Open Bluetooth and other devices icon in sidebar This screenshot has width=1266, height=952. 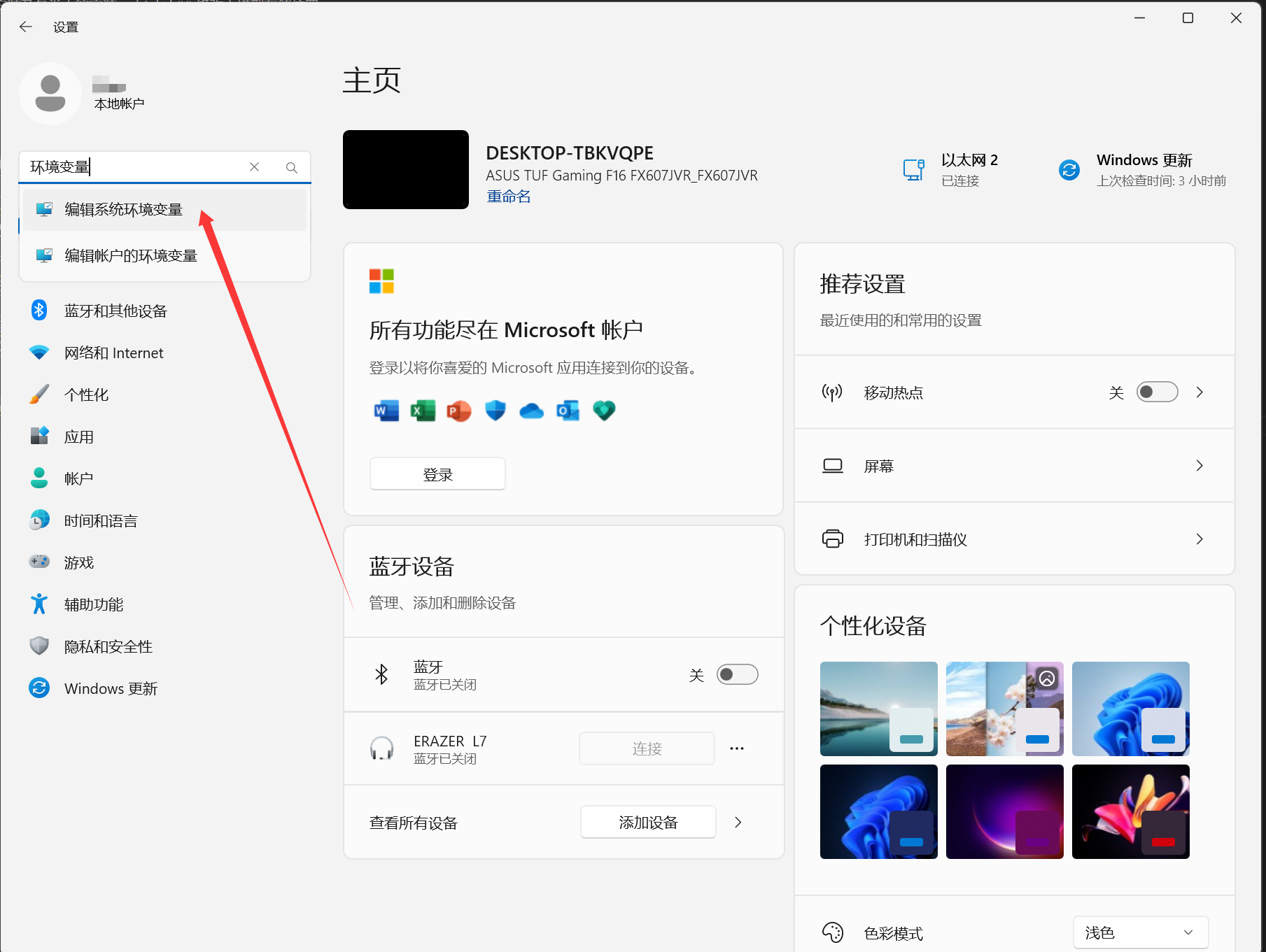tap(39, 311)
